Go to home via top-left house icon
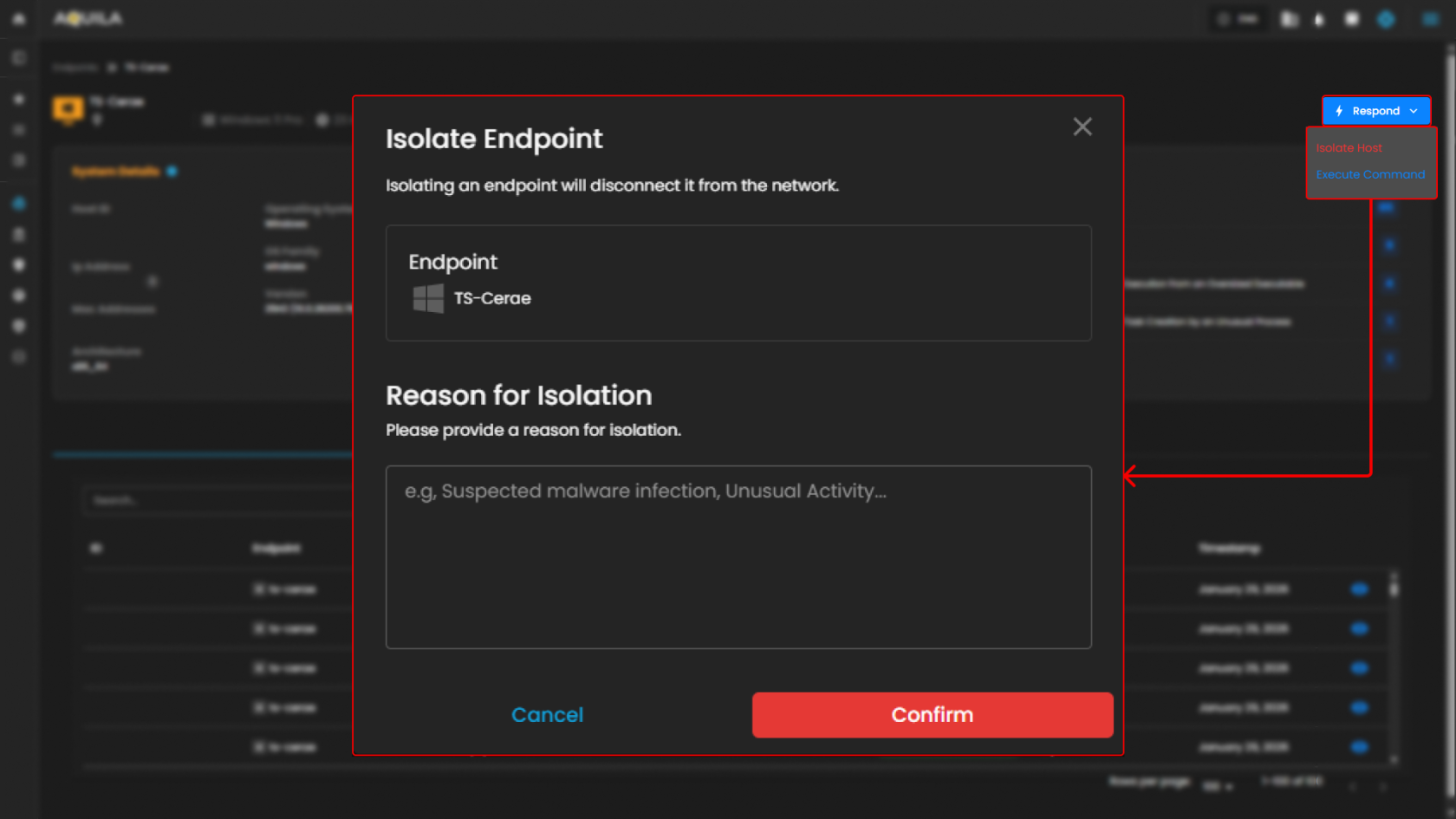The image size is (1456, 819). [x=19, y=19]
